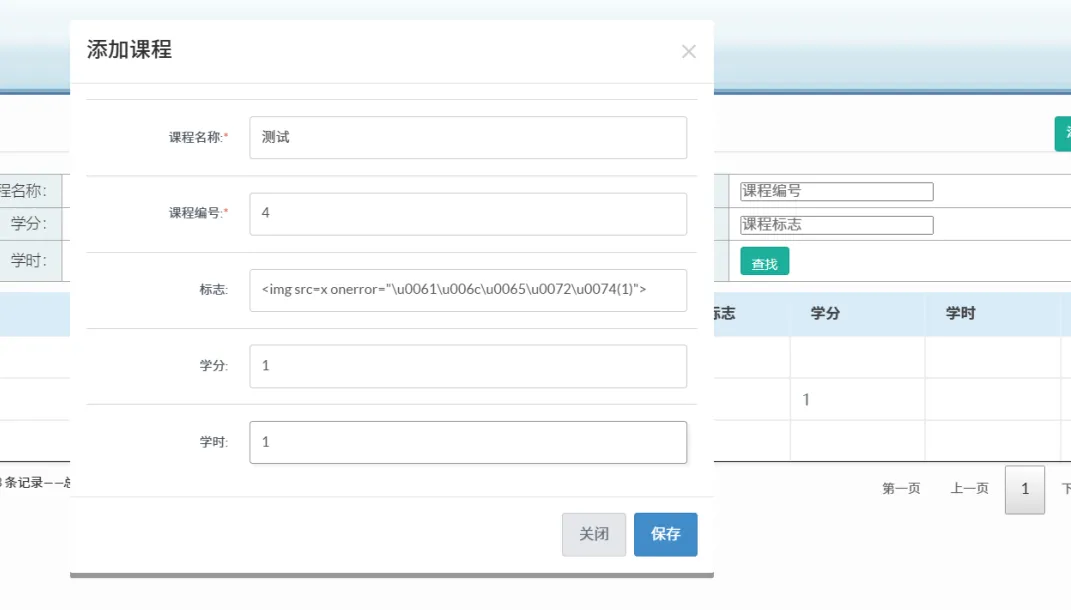Click the 学分 table cell showing 1
1071x610 pixels.
point(857,400)
